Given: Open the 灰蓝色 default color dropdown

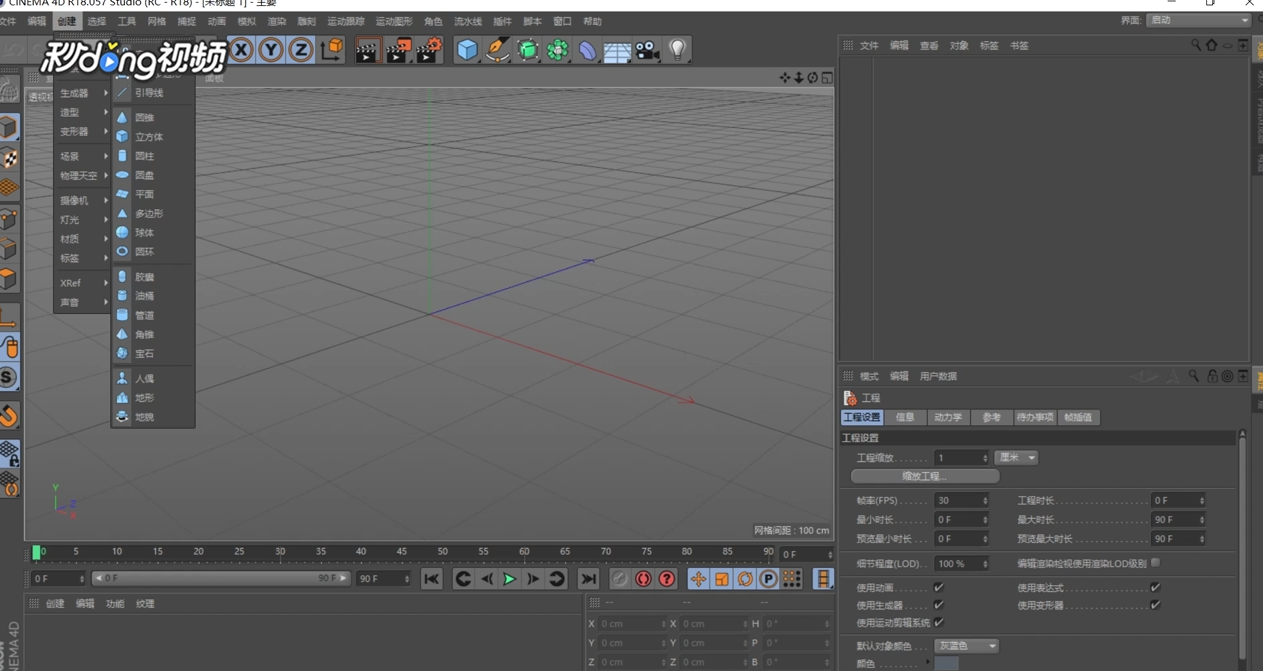Looking at the screenshot, I should click(966, 646).
